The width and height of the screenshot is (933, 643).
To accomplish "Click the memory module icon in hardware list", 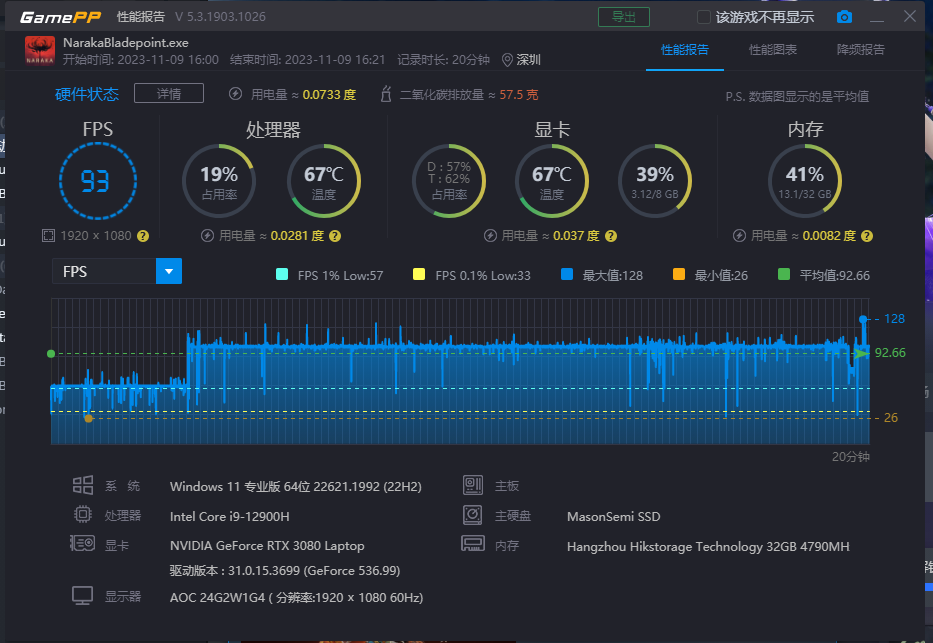I will [472, 543].
